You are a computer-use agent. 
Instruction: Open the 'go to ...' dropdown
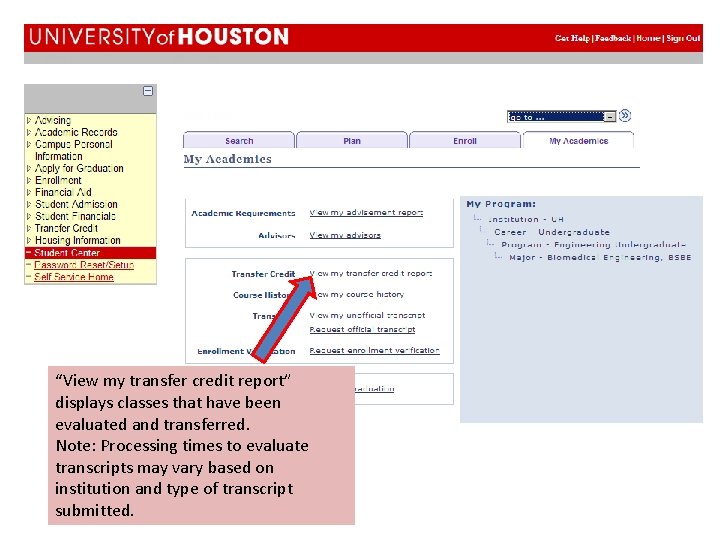coord(562,117)
